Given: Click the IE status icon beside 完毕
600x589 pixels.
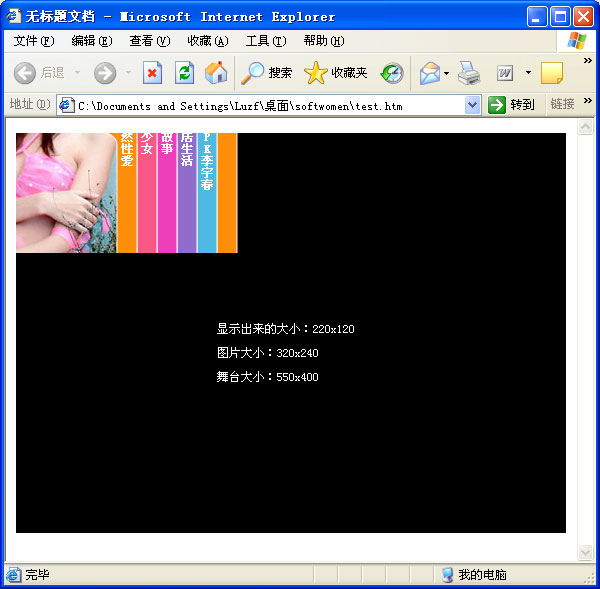Looking at the screenshot, I should [14, 575].
